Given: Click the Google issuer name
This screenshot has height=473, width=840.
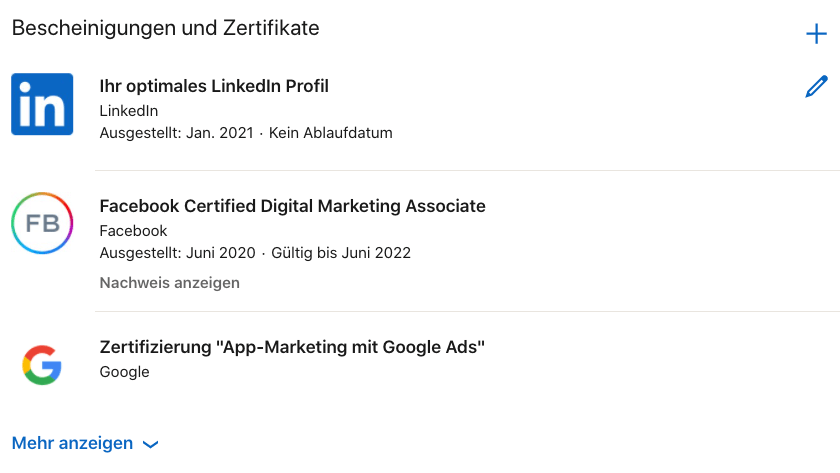Looking at the screenshot, I should tap(124, 372).
